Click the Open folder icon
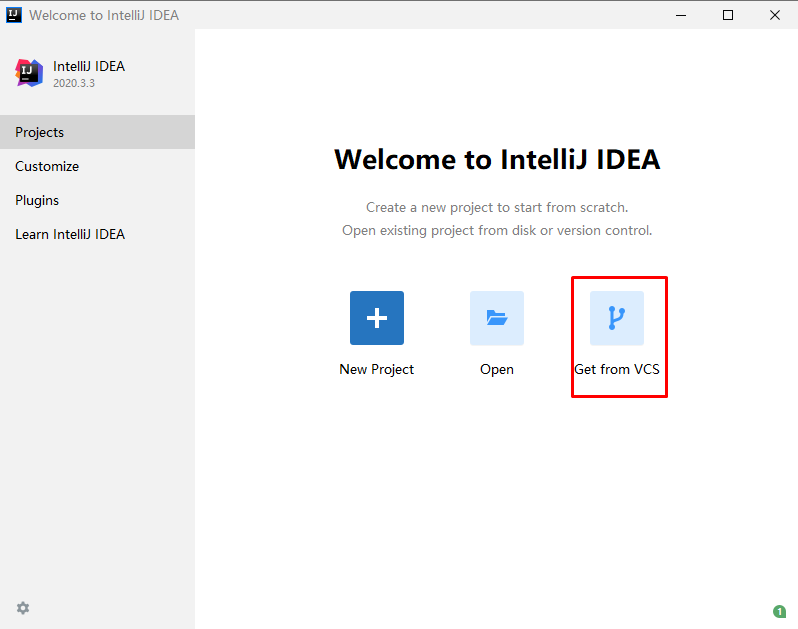The width and height of the screenshot is (798, 629). coord(497,318)
